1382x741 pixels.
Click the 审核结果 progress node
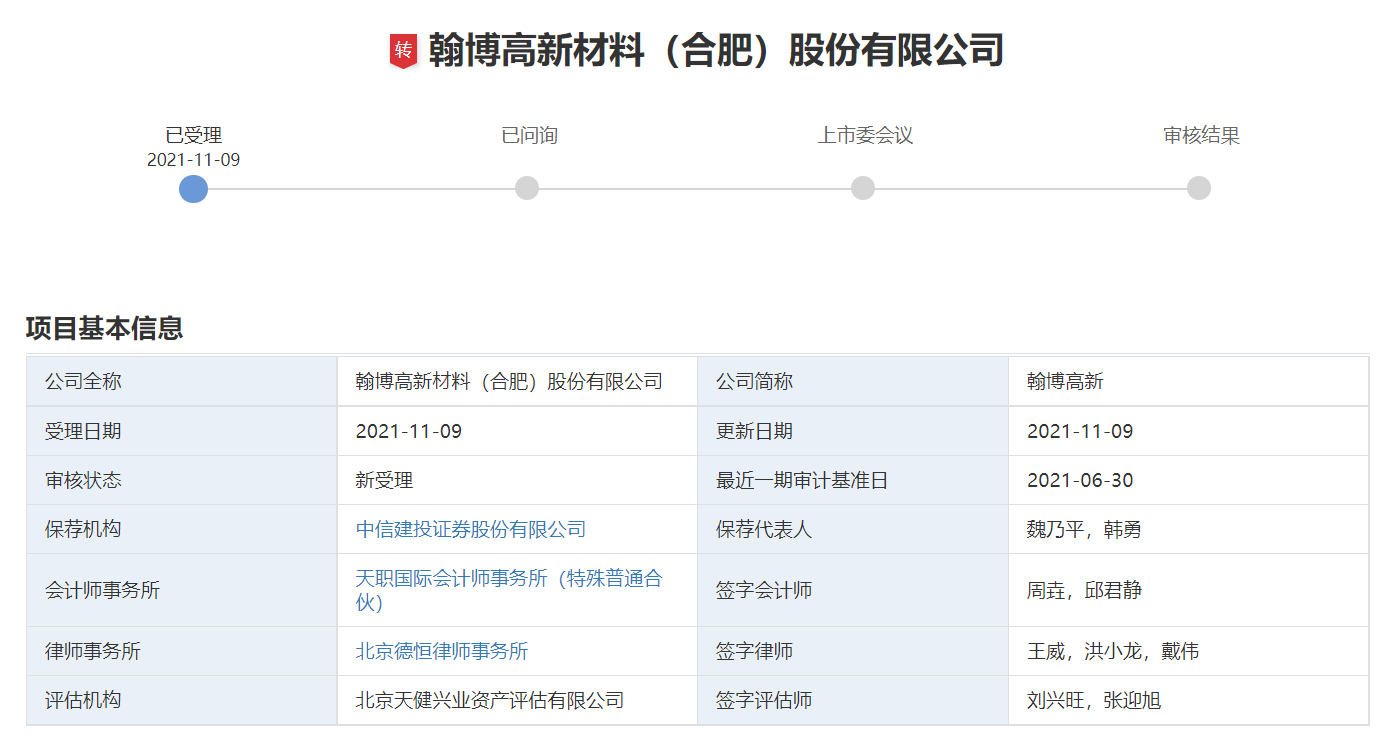1199,188
